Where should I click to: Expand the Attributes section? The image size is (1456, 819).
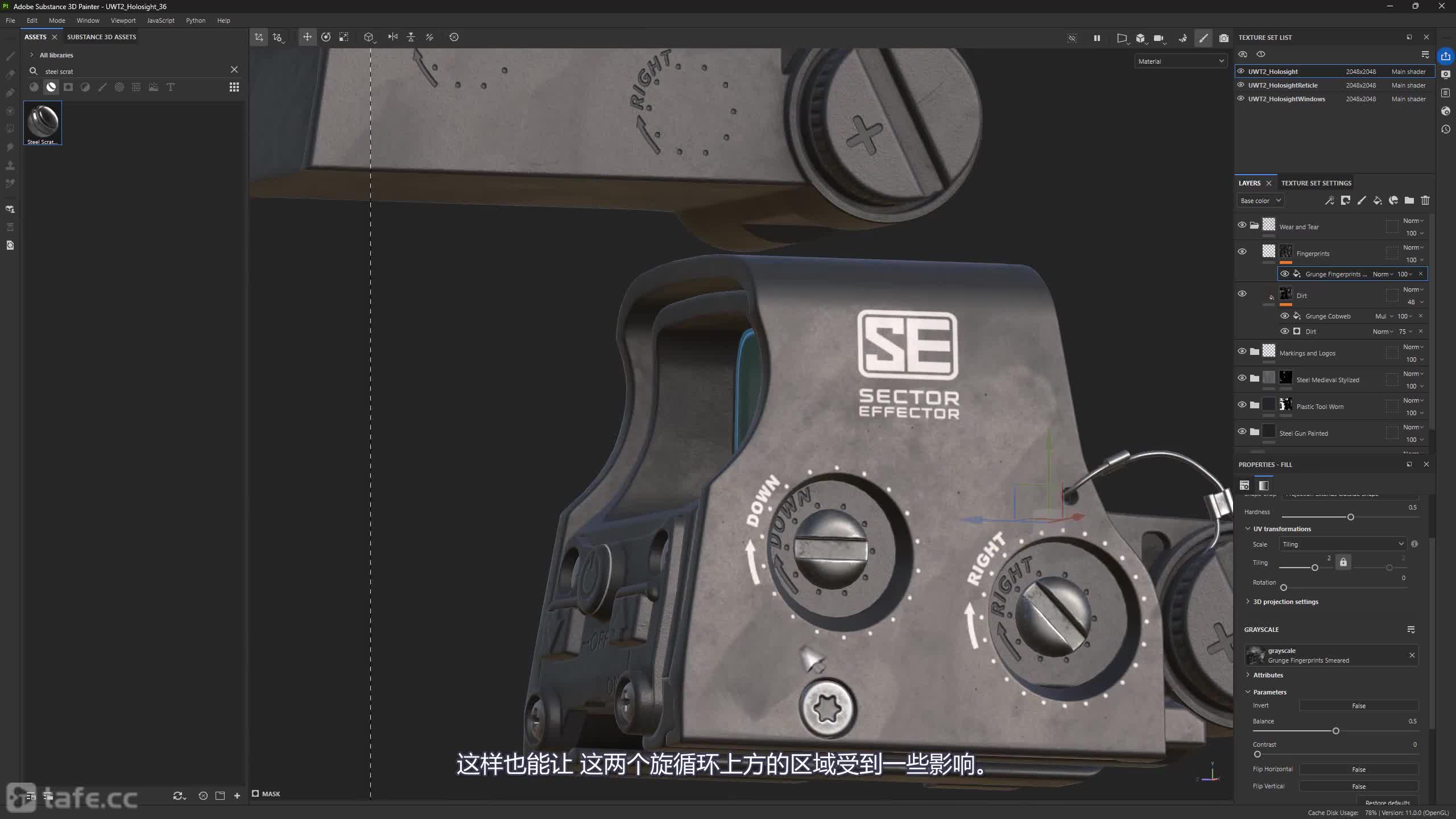(x=1248, y=675)
